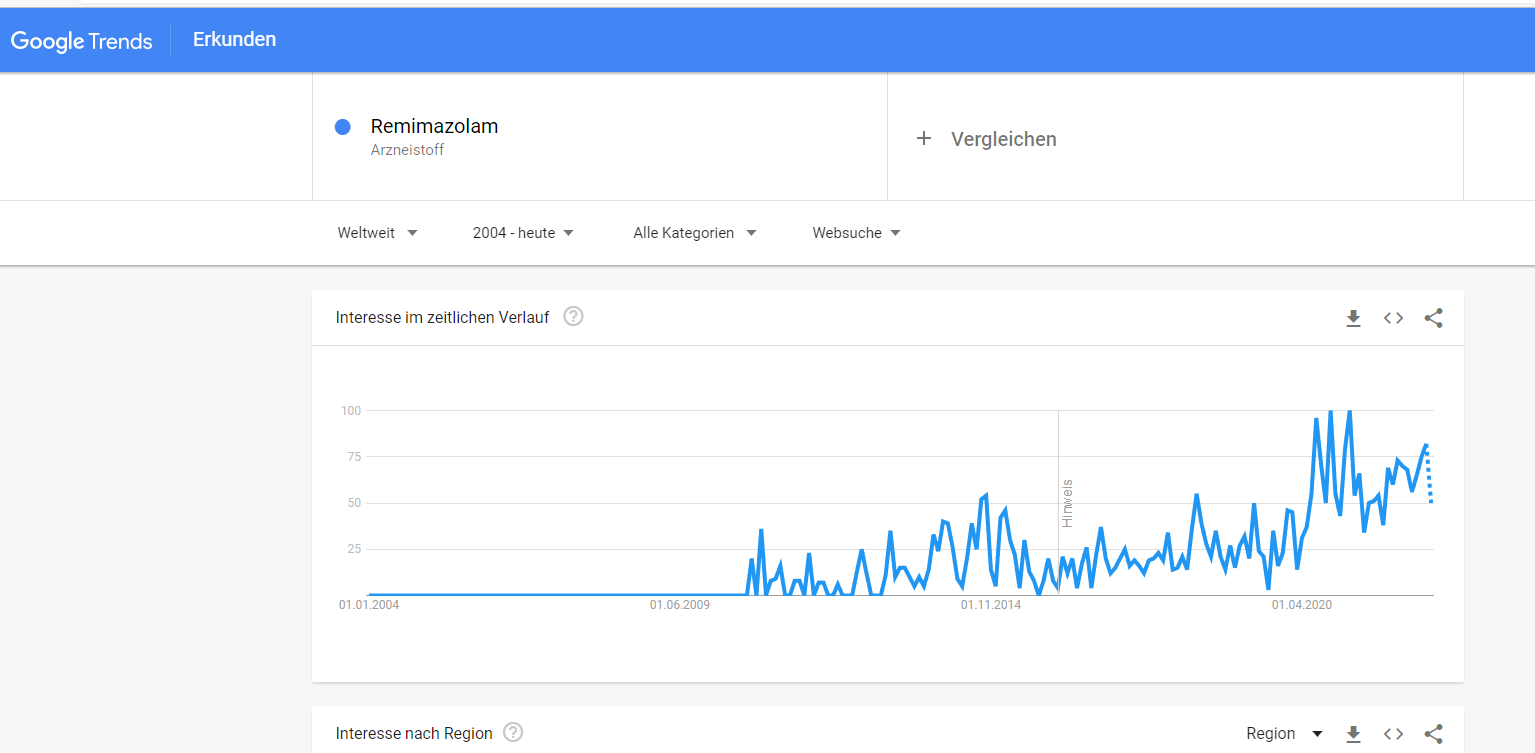1535x753 pixels.
Task: Open the Region selector dropdown
Action: [x=1284, y=734]
